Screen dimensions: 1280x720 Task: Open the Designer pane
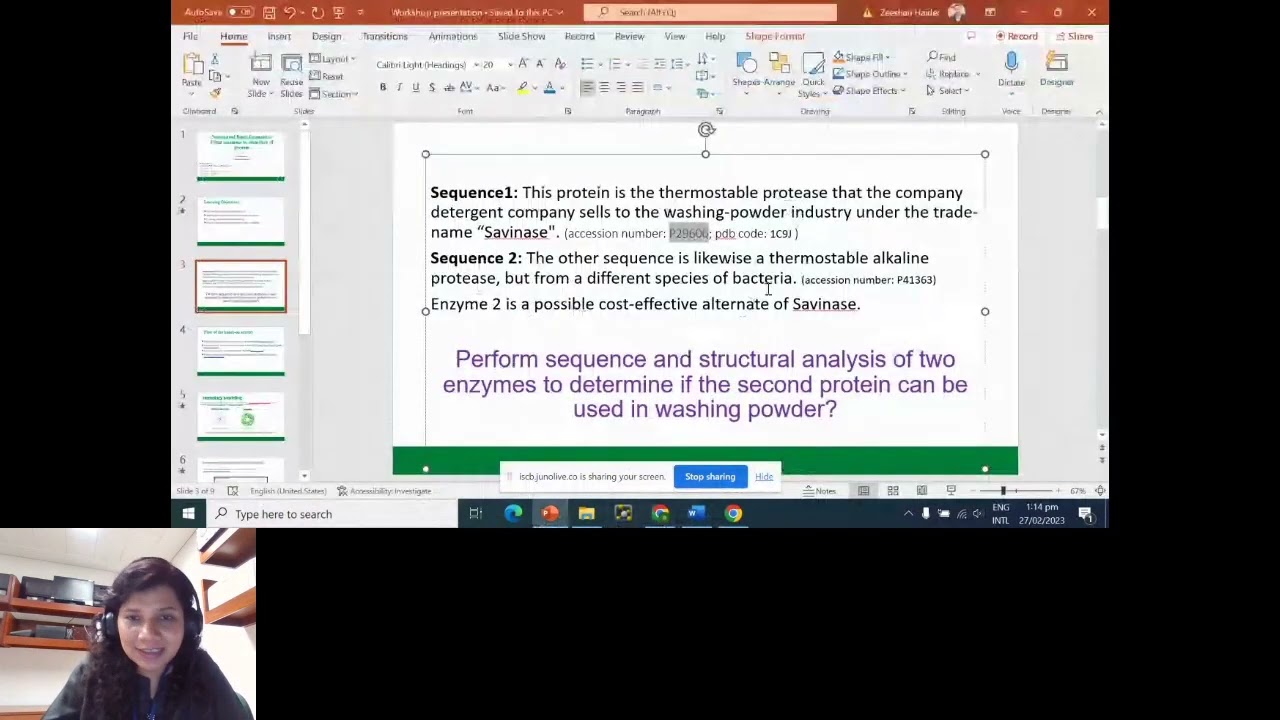pos(1056,70)
